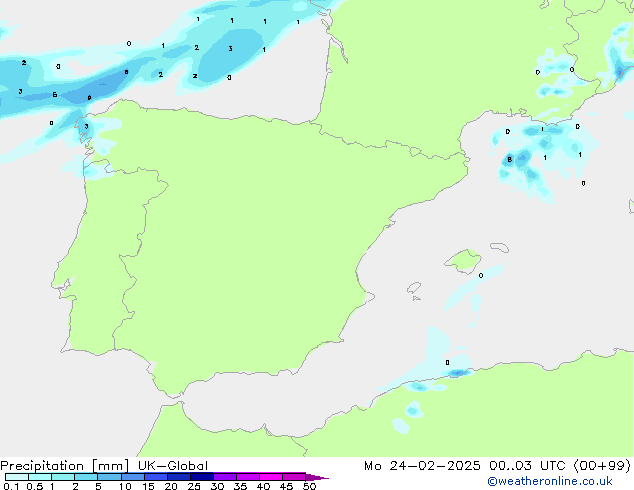Select the 'Mo 24-02-2025' date text

[422, 466]
